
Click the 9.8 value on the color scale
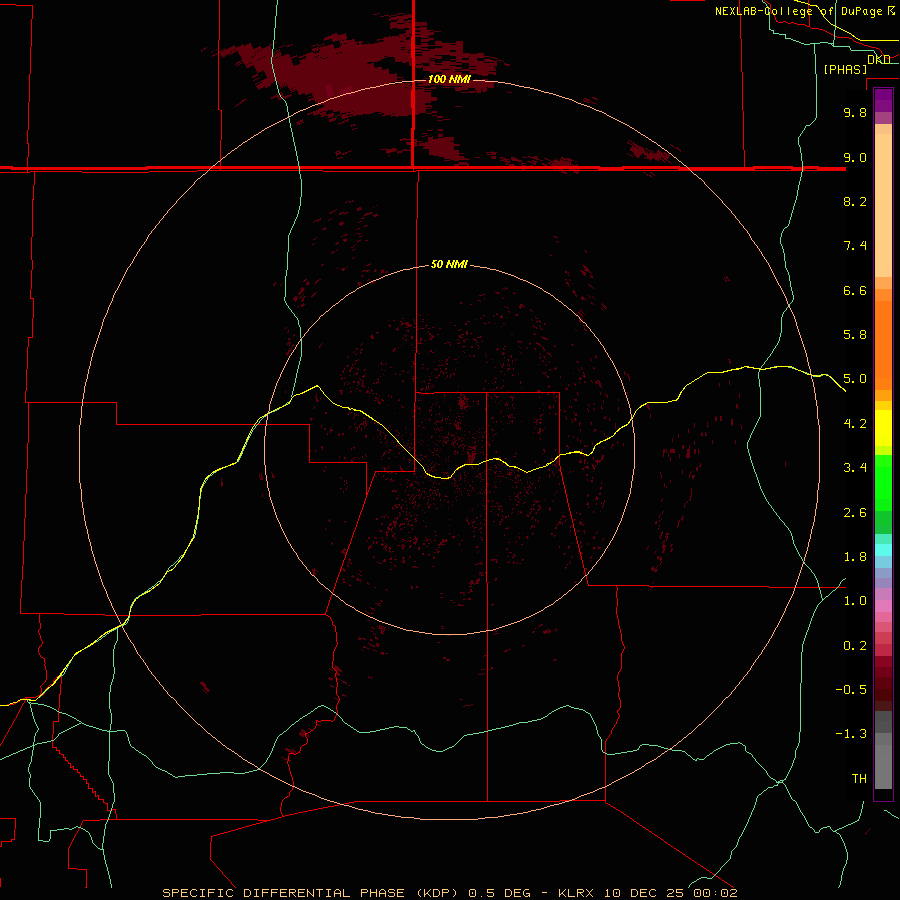pyautogui.click(x=855, y=112)
